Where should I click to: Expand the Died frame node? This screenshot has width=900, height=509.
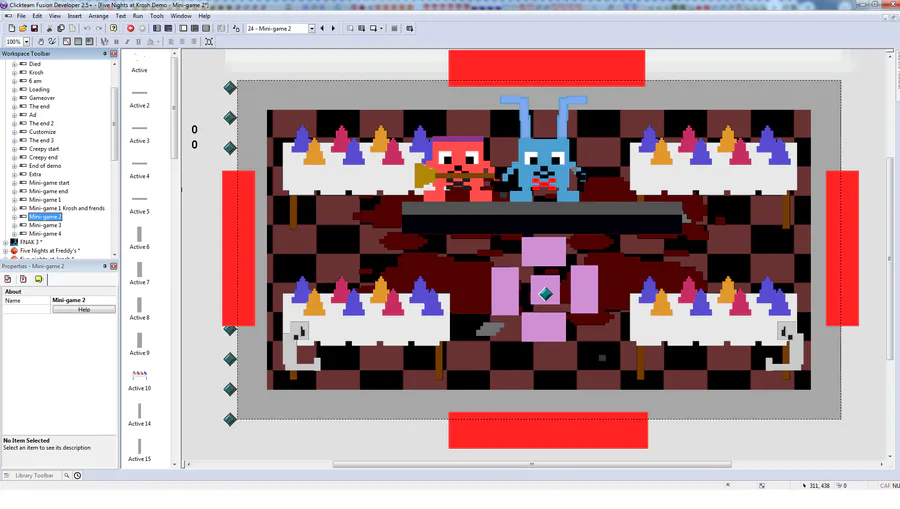pos(14,64)
